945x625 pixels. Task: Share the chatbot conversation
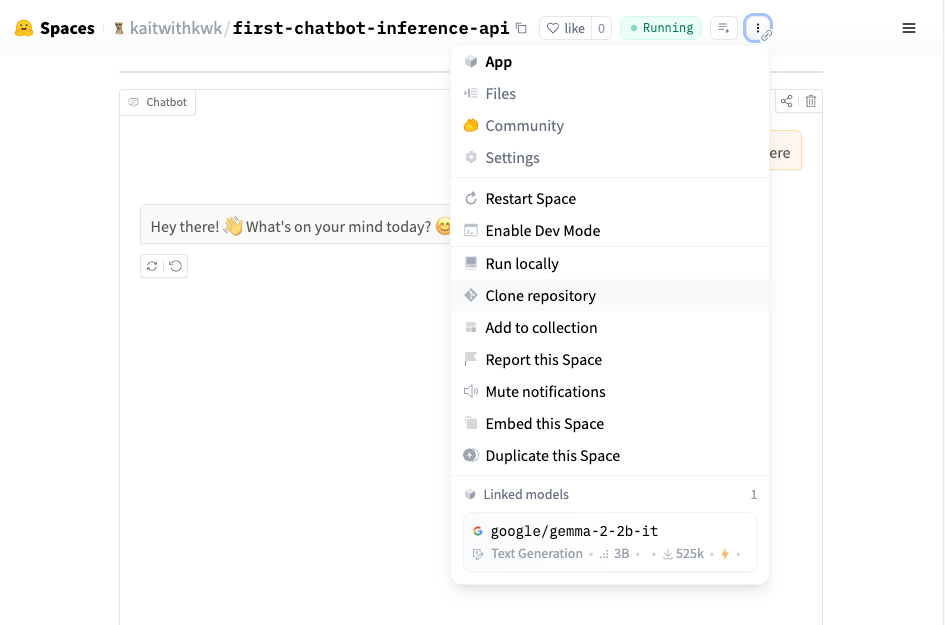[x=787, y=101]
